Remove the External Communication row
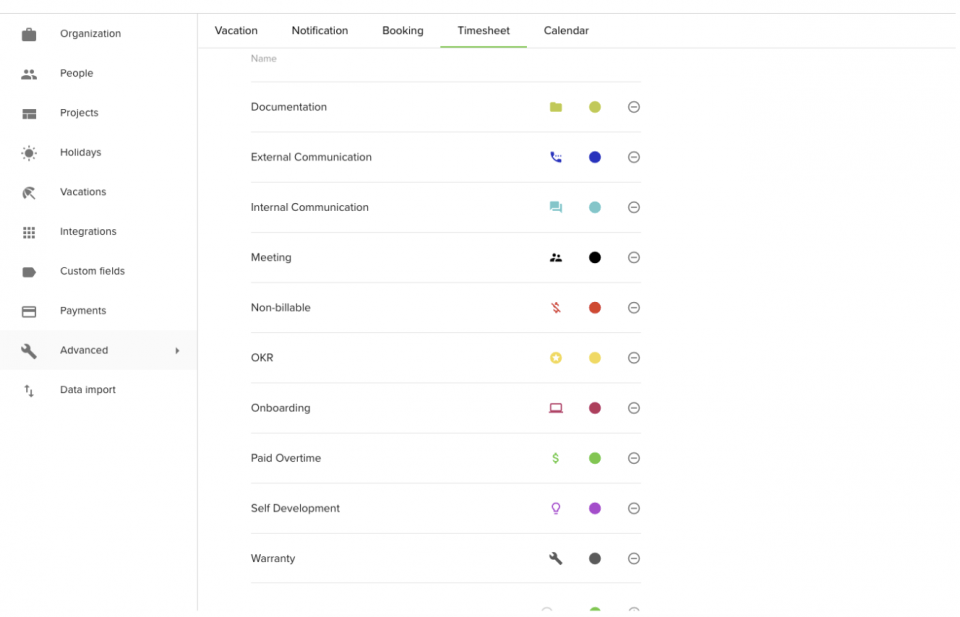The width and height of the screenshot is (960, 617). coord(634,157)
